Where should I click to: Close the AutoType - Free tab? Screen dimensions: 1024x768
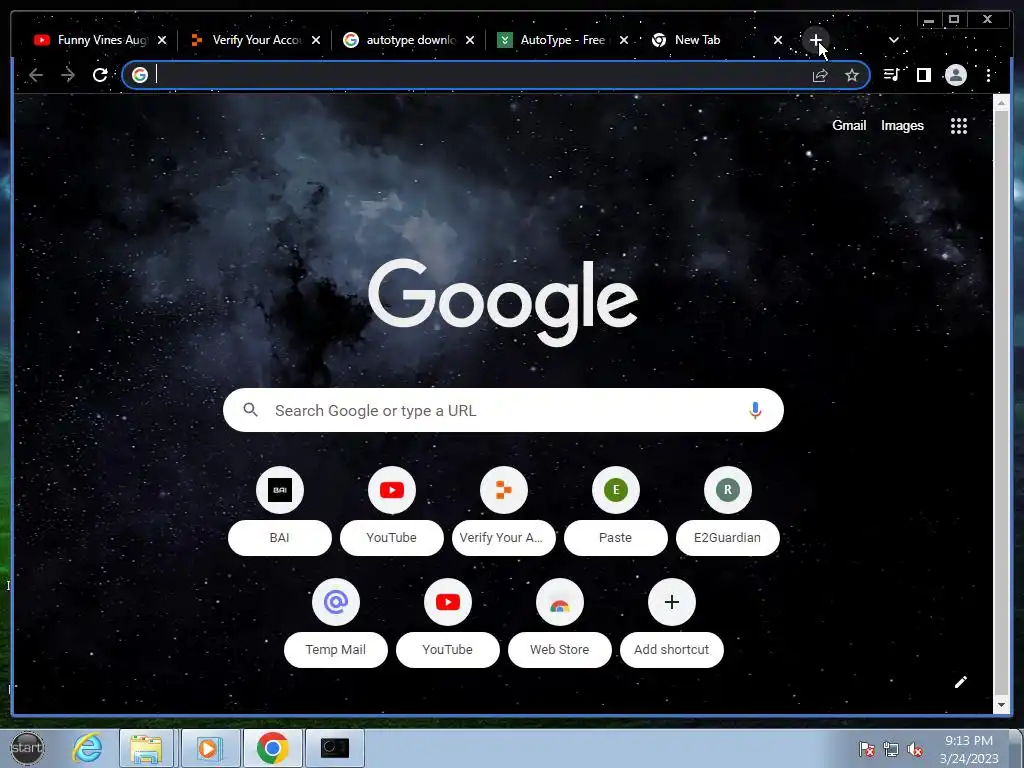pos(624,40)
